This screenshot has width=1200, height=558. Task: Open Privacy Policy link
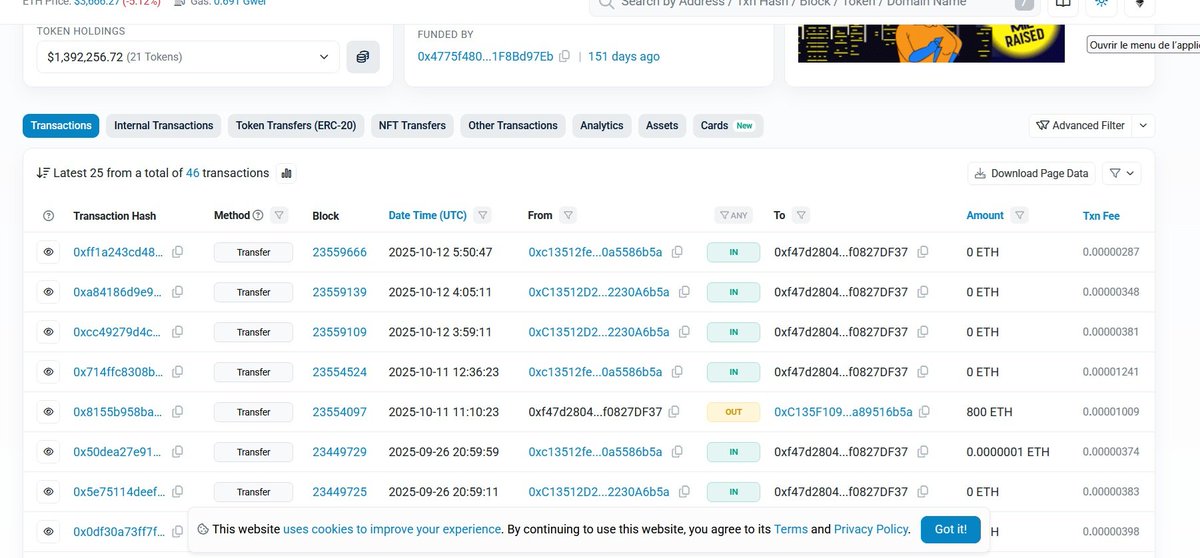pos(870,529)
